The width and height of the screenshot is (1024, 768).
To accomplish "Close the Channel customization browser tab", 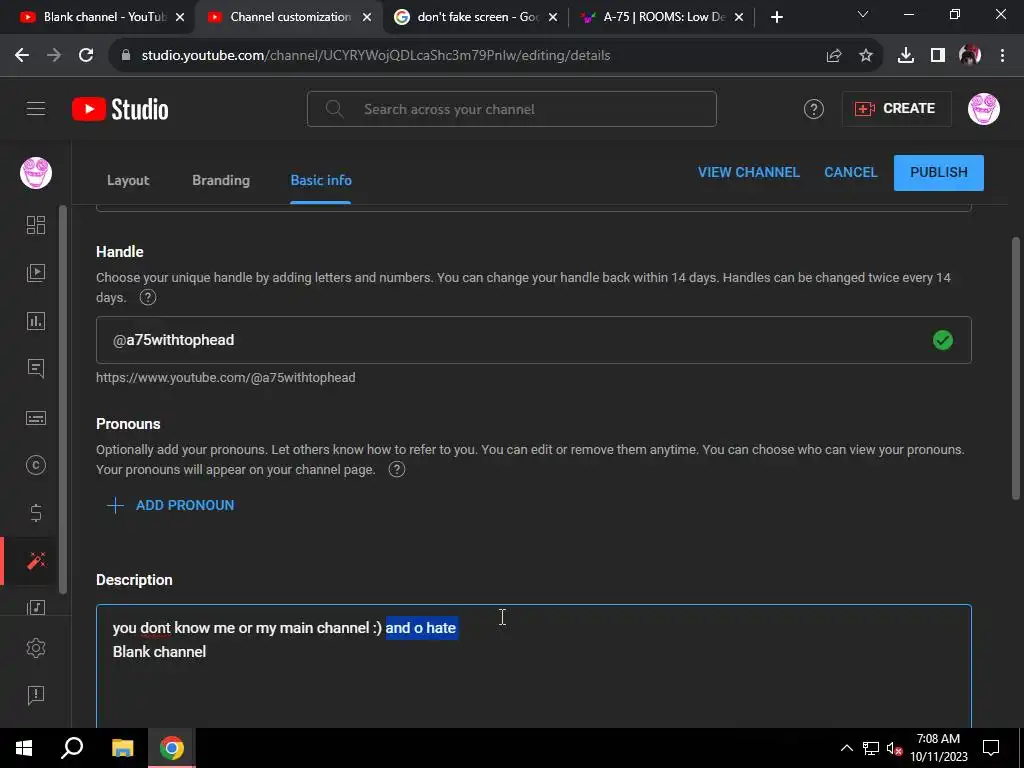I will [367, 18].
